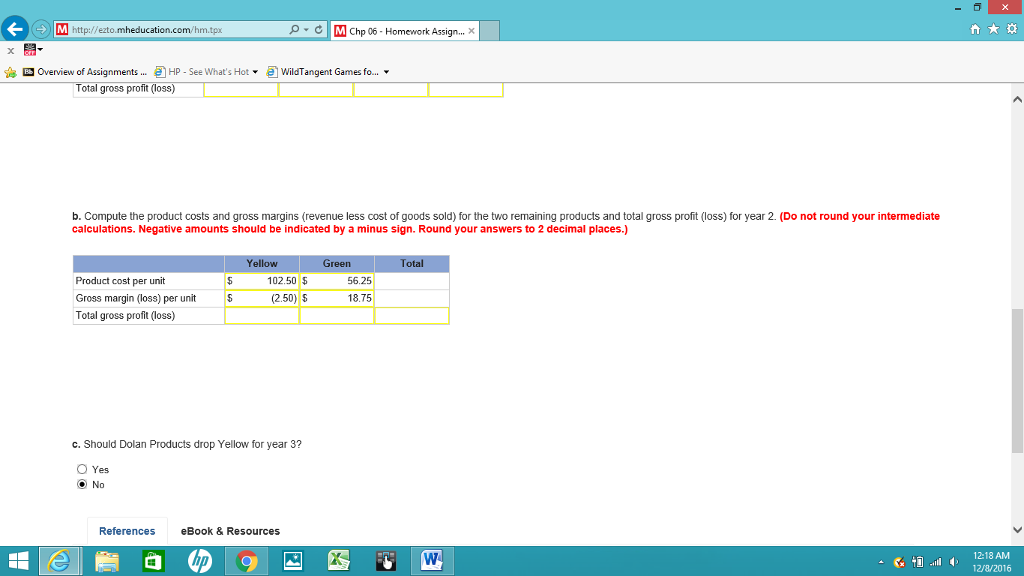This screenshot has width=1024, height=576.
Task: Open the Windows Store app
Action: click(152, 561)
